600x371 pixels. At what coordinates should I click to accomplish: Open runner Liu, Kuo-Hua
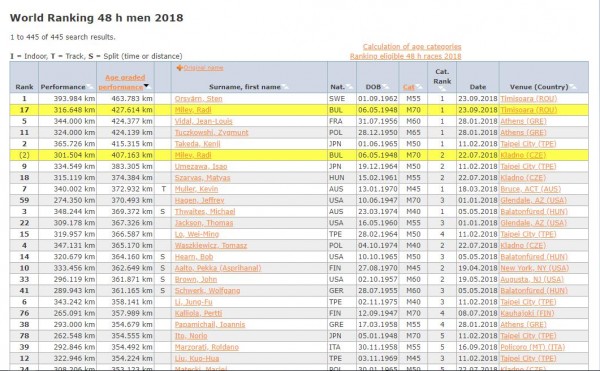[x=197, y=358]
